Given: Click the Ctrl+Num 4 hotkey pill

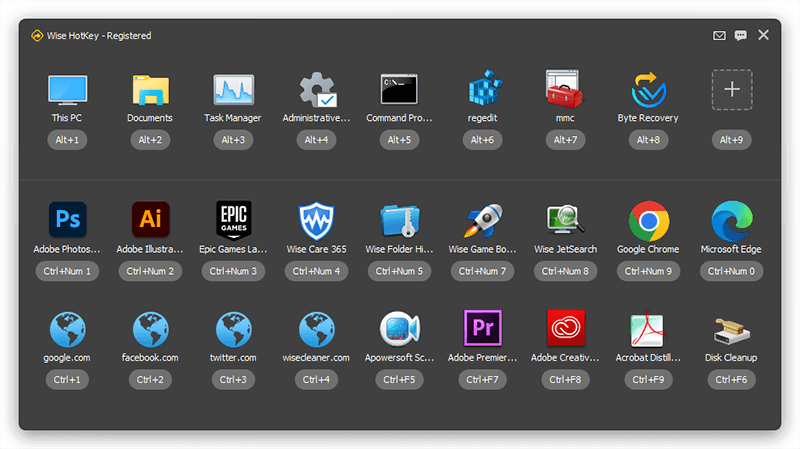Looking at the screenshot, I should point(316,271).
